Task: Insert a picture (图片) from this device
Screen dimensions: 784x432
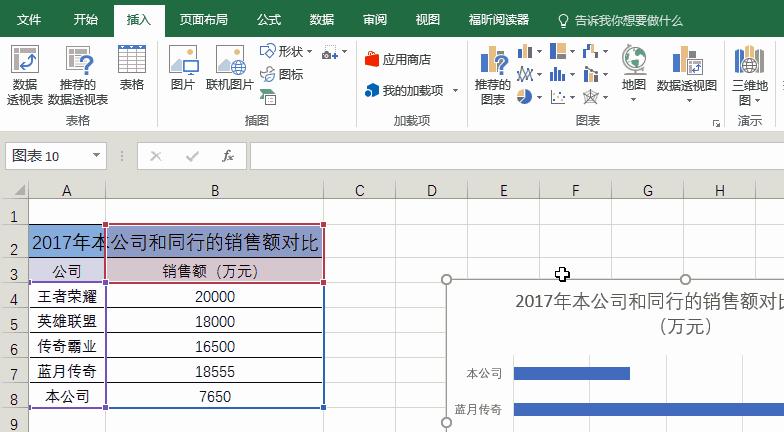Action: (182, 68)
